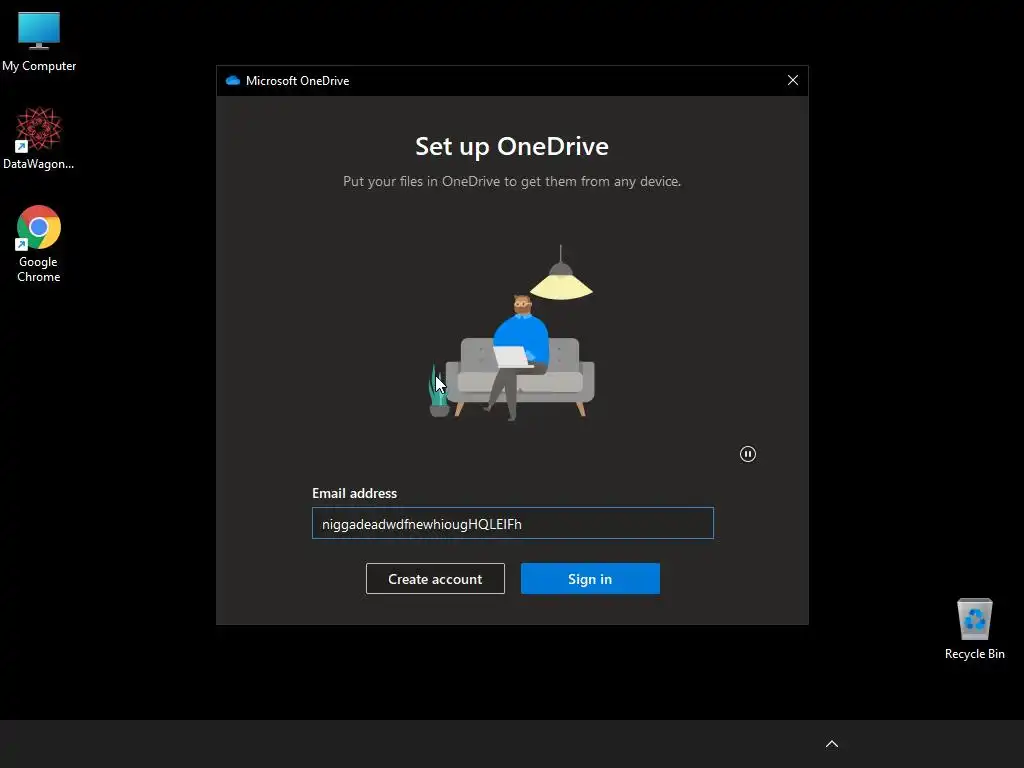Open the DataWagon desktop shortcut

39,138
